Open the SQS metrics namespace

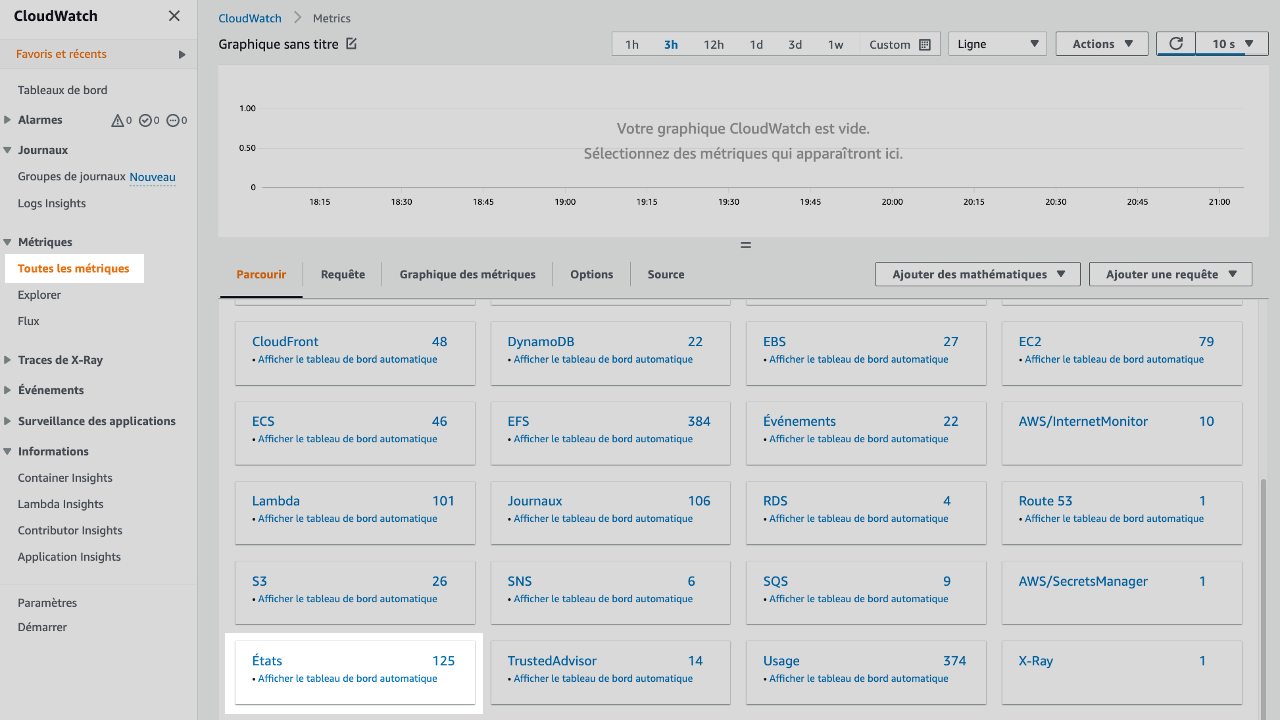775,581
